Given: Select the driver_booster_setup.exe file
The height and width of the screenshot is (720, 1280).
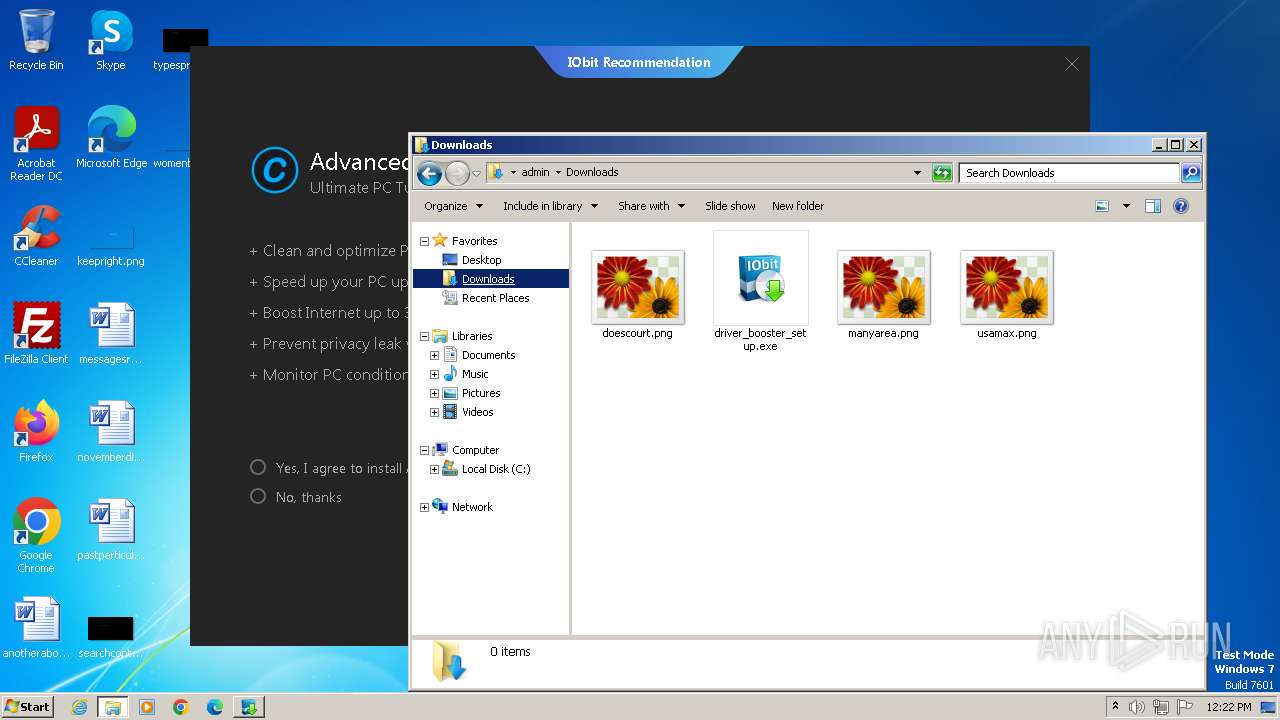Looking at the screenshot, I should 761,291.
